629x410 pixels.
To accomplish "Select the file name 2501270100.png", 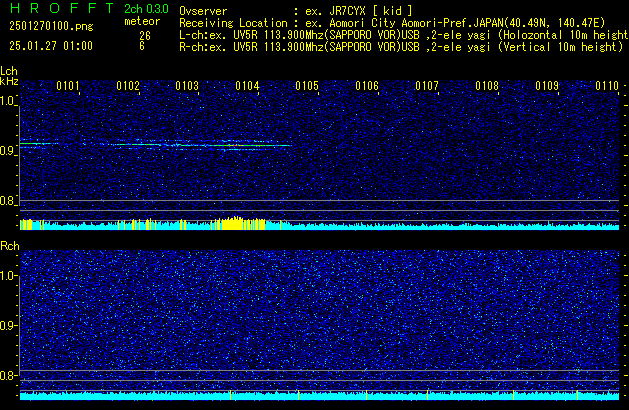I will pyautogui.click(x=51, y=26).
